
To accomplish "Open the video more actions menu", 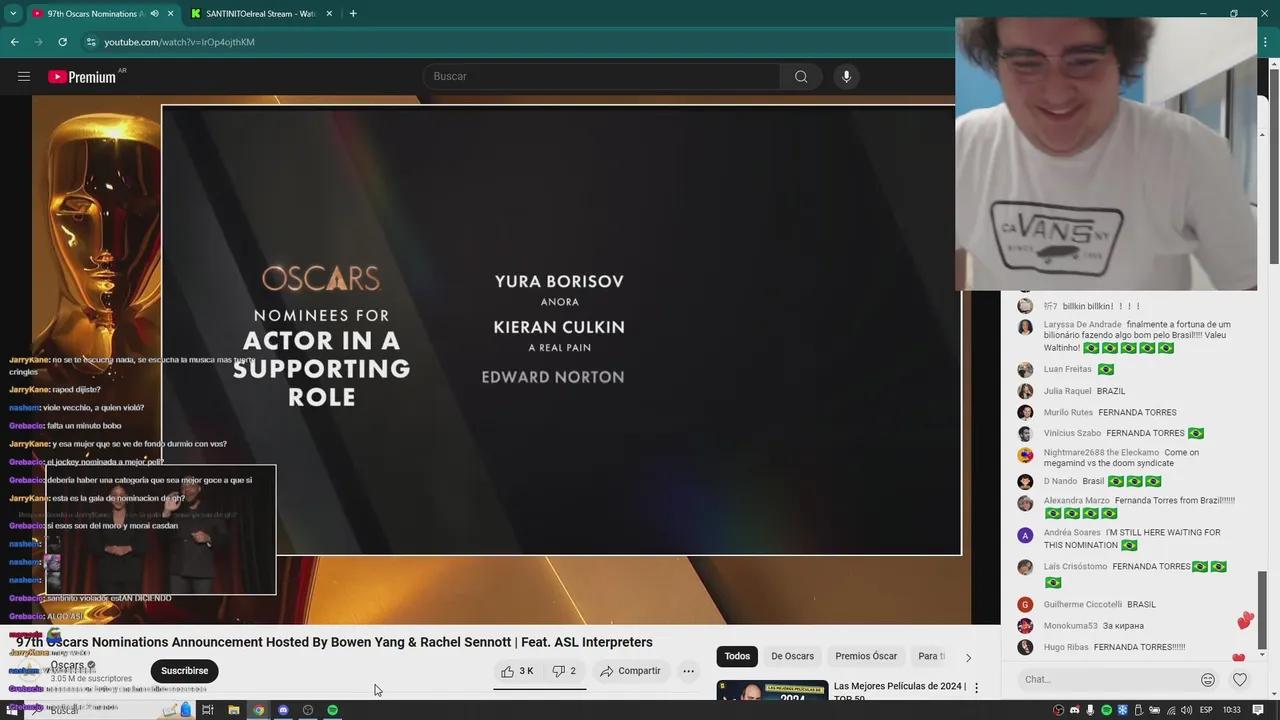I will coord(688,671).
